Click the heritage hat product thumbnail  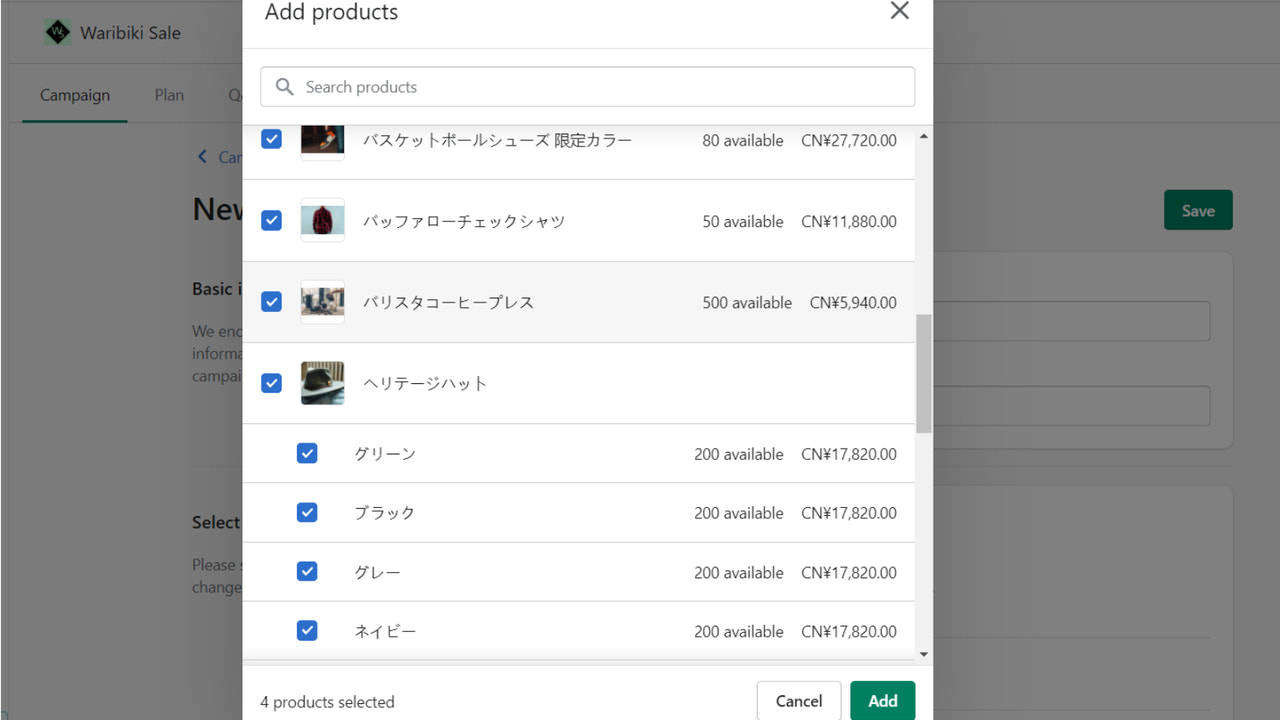click(322, 383)
